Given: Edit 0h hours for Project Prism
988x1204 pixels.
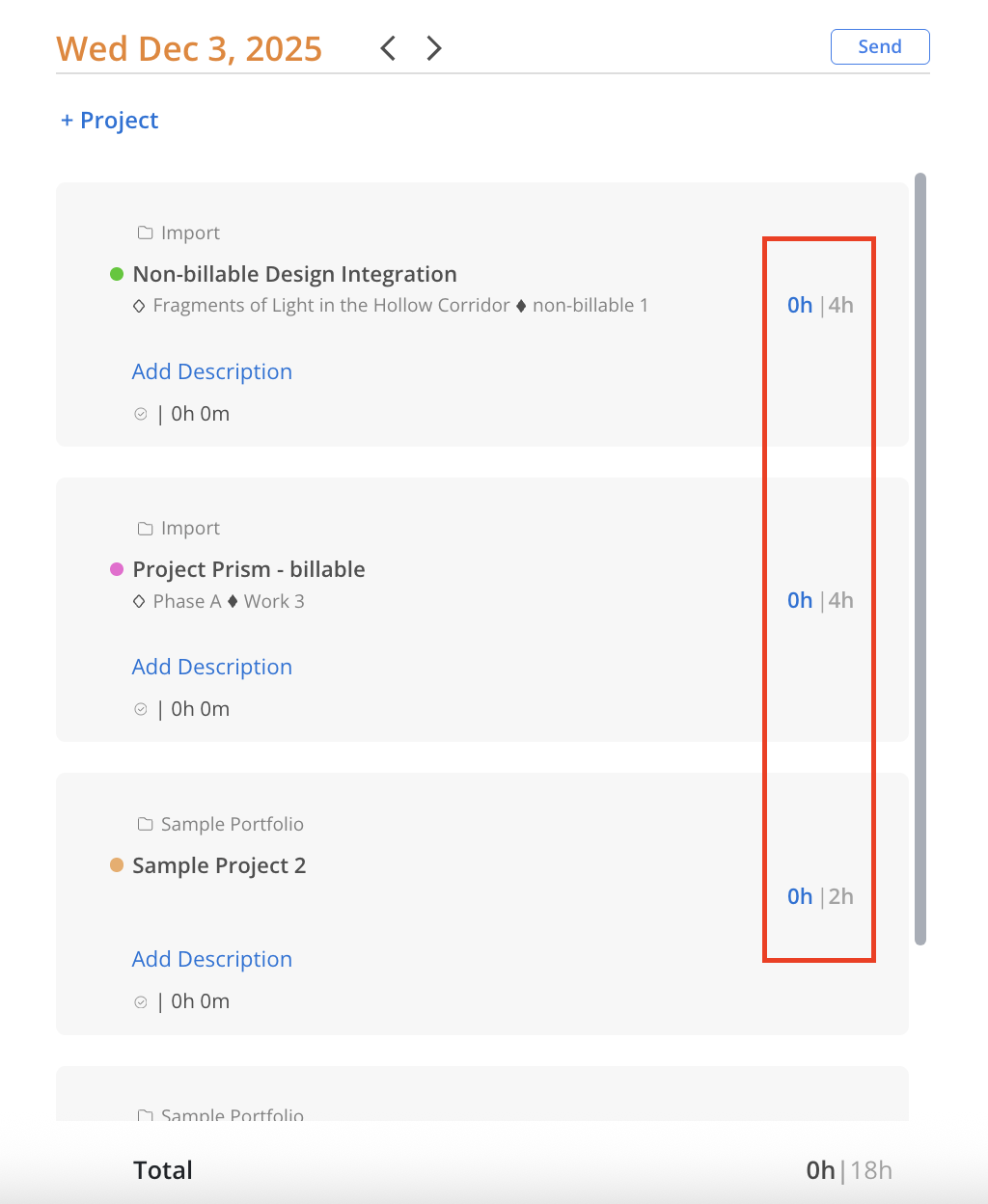Looking at the screenshot, I should coord(799,601).
